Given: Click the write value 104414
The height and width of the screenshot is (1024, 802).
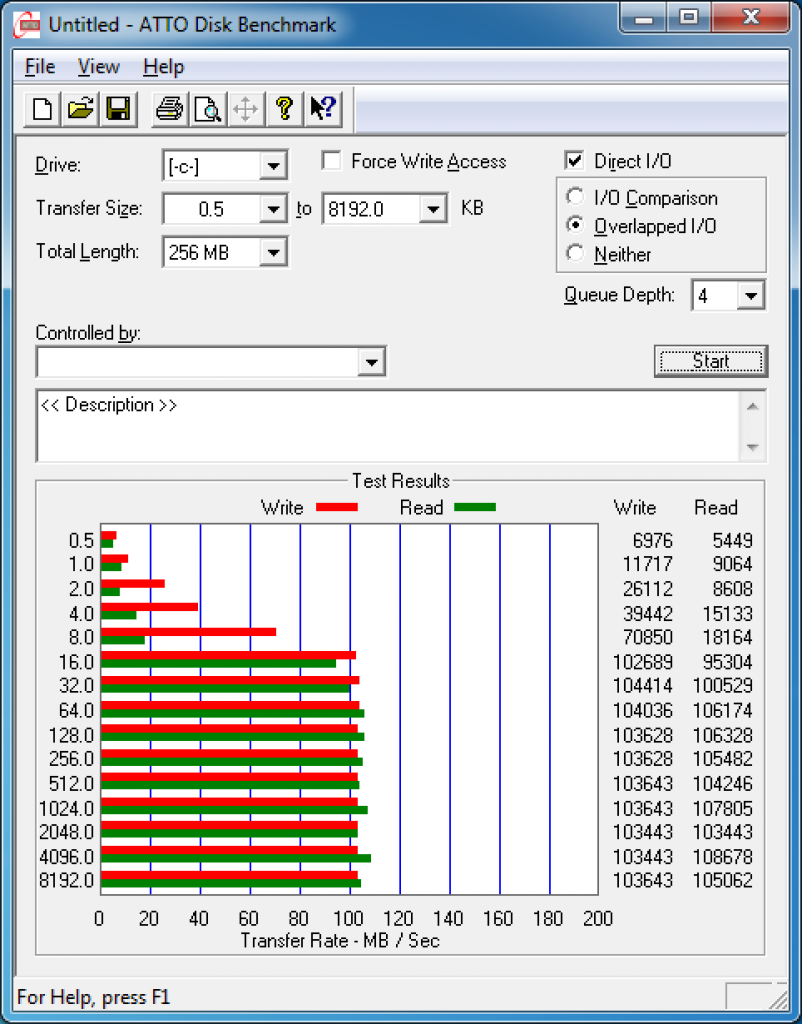Looking at the screenshot, I should 643,686.
